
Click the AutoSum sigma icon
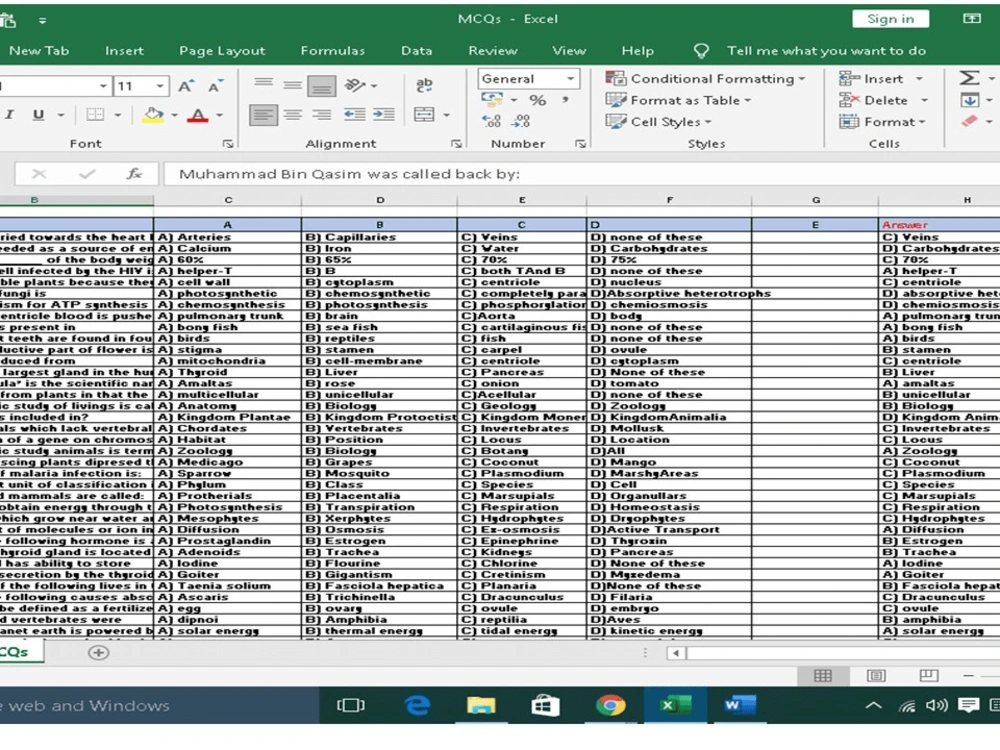(x=969, y=78)
